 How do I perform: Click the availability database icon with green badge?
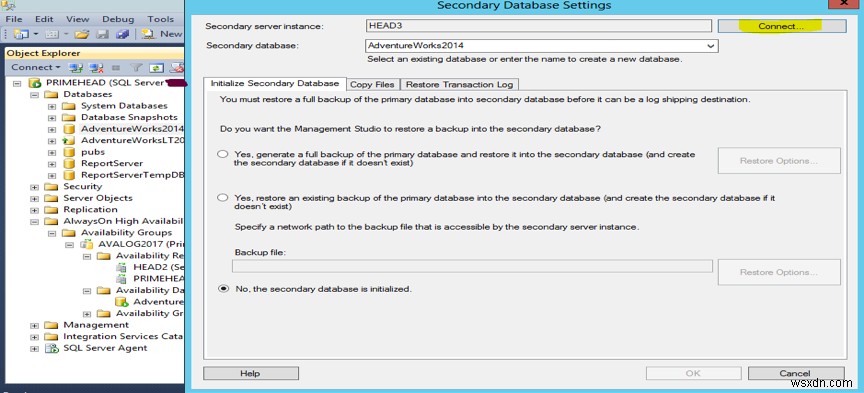pyautogui.click(x=122, y=302)
